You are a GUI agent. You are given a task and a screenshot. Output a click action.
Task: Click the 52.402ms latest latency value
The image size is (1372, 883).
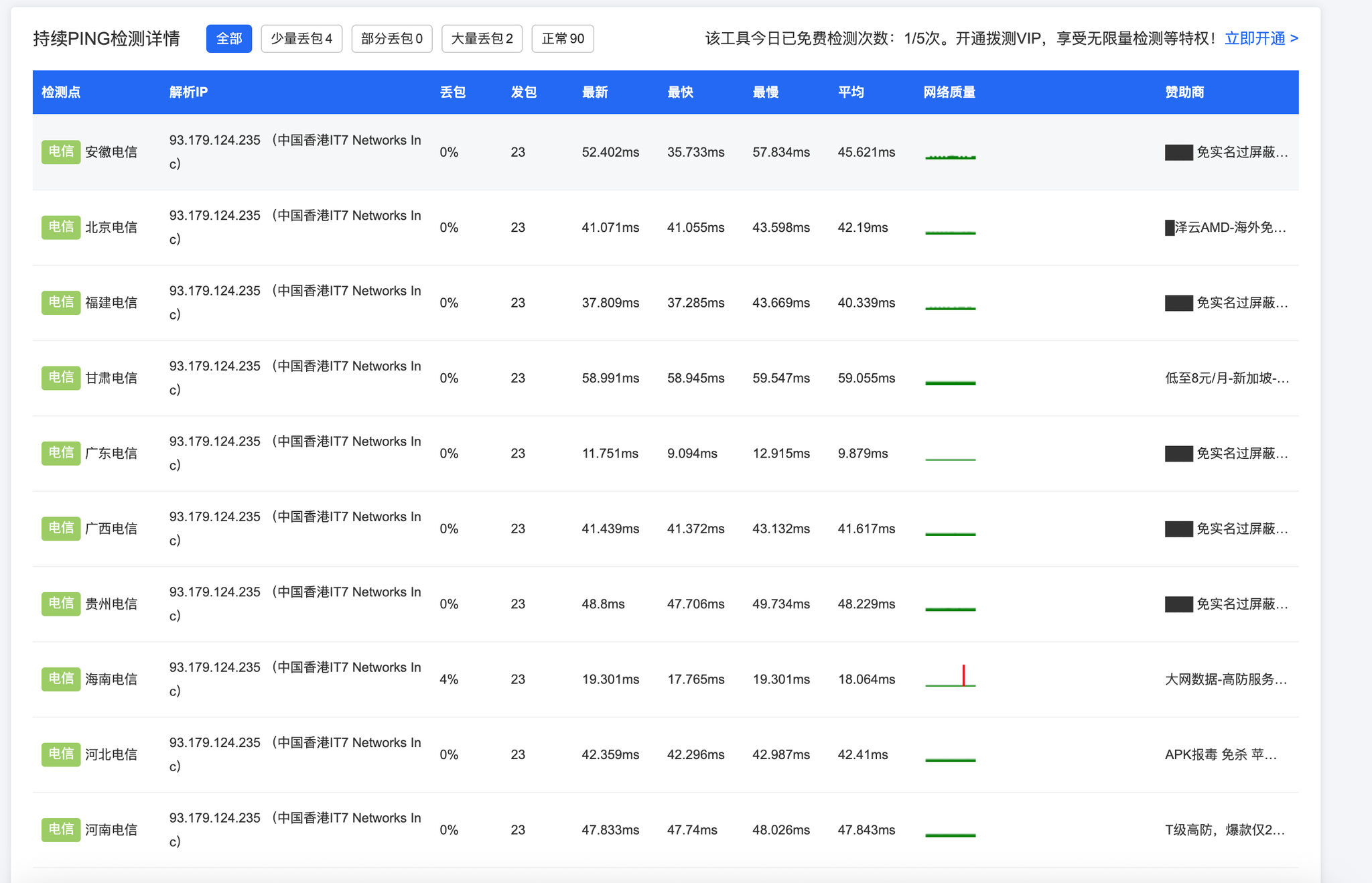[x=610, y=152]
